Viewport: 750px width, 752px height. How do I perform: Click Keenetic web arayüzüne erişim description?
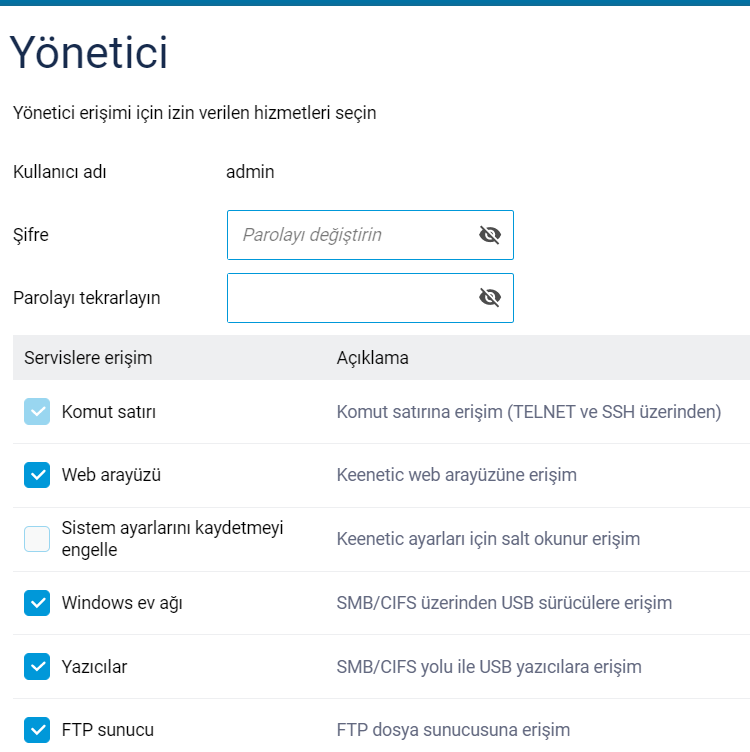click(457, 475)
